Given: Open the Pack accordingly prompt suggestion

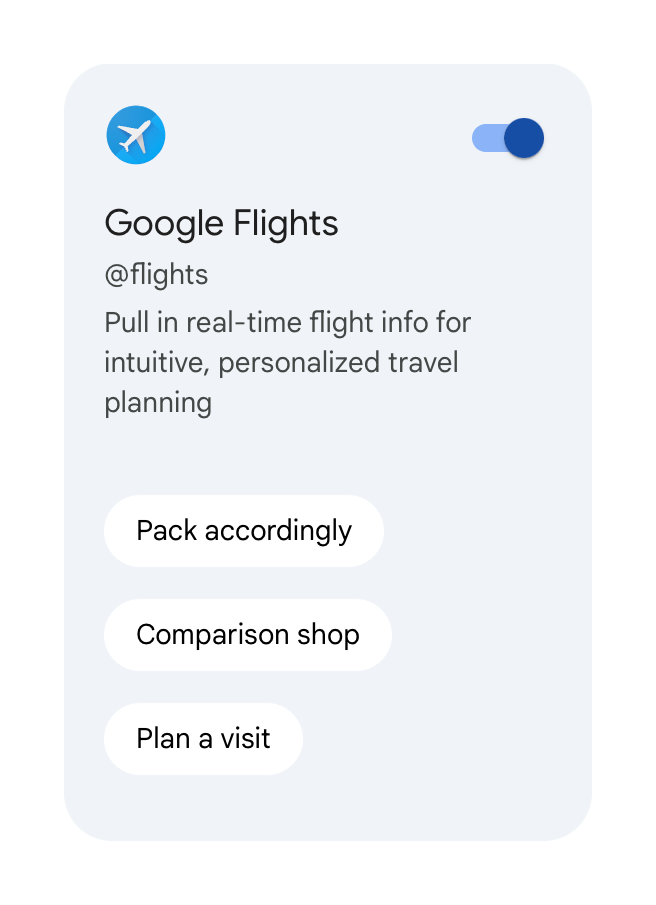Looking at the screenshot, I should pyautogui.click(x=244, y=531).
